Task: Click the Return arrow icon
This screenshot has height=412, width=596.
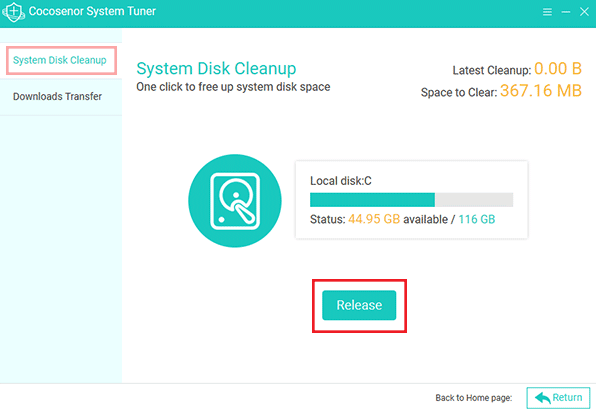Action: tap(542, 398)
